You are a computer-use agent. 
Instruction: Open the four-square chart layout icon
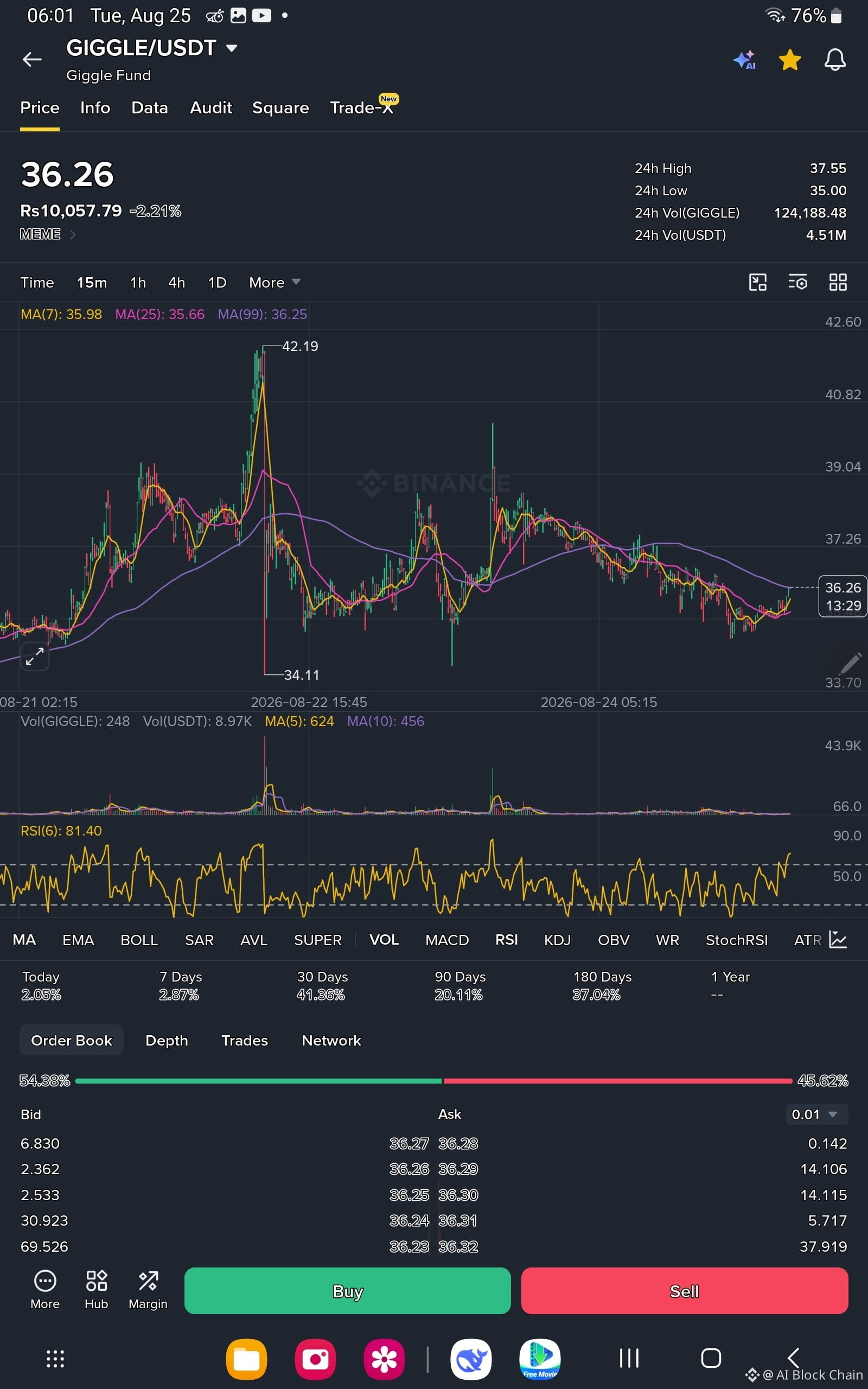(838, 282)
